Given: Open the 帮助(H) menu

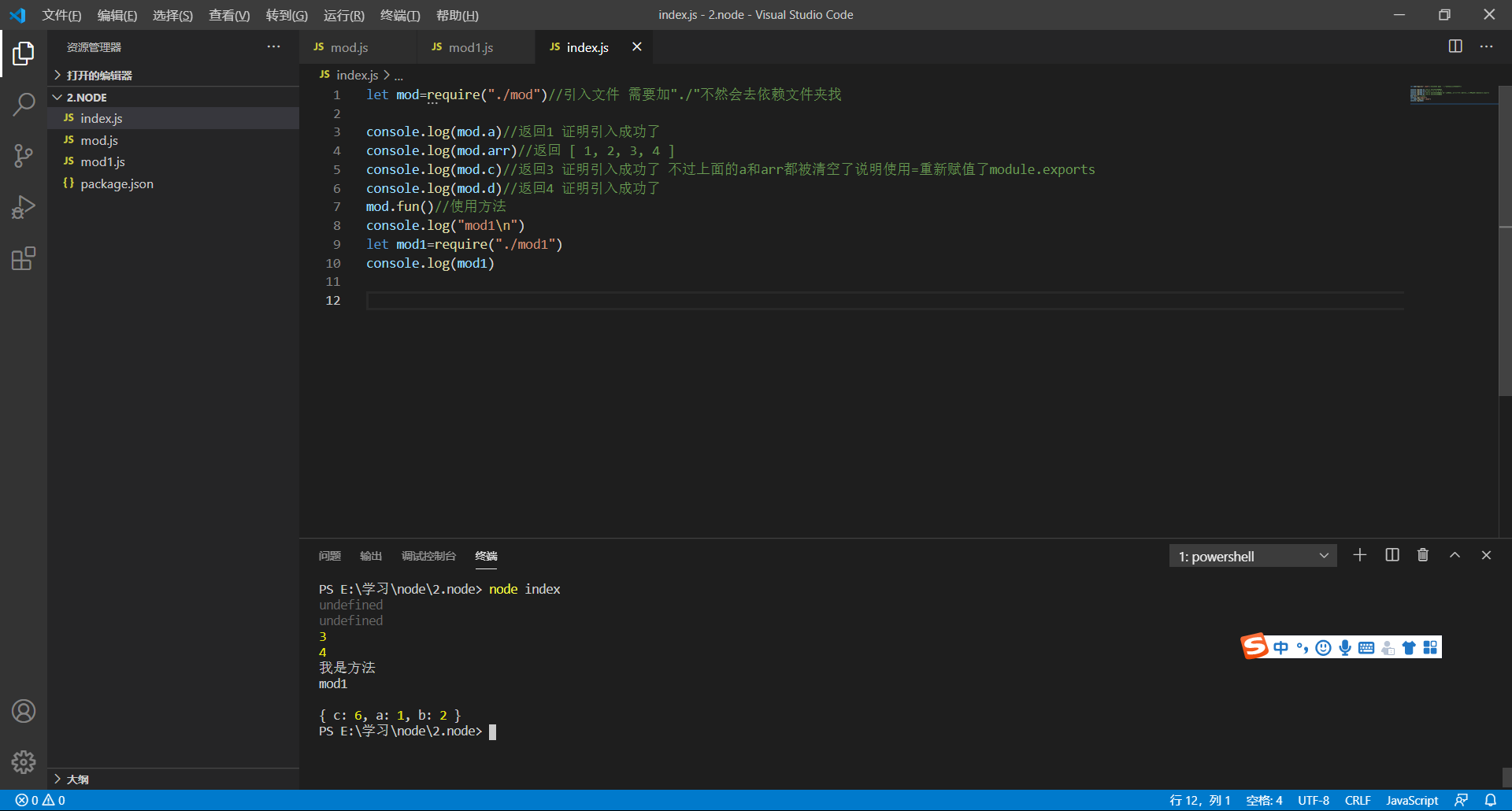Looking at the screenshot, I should [x=458, y=15].
